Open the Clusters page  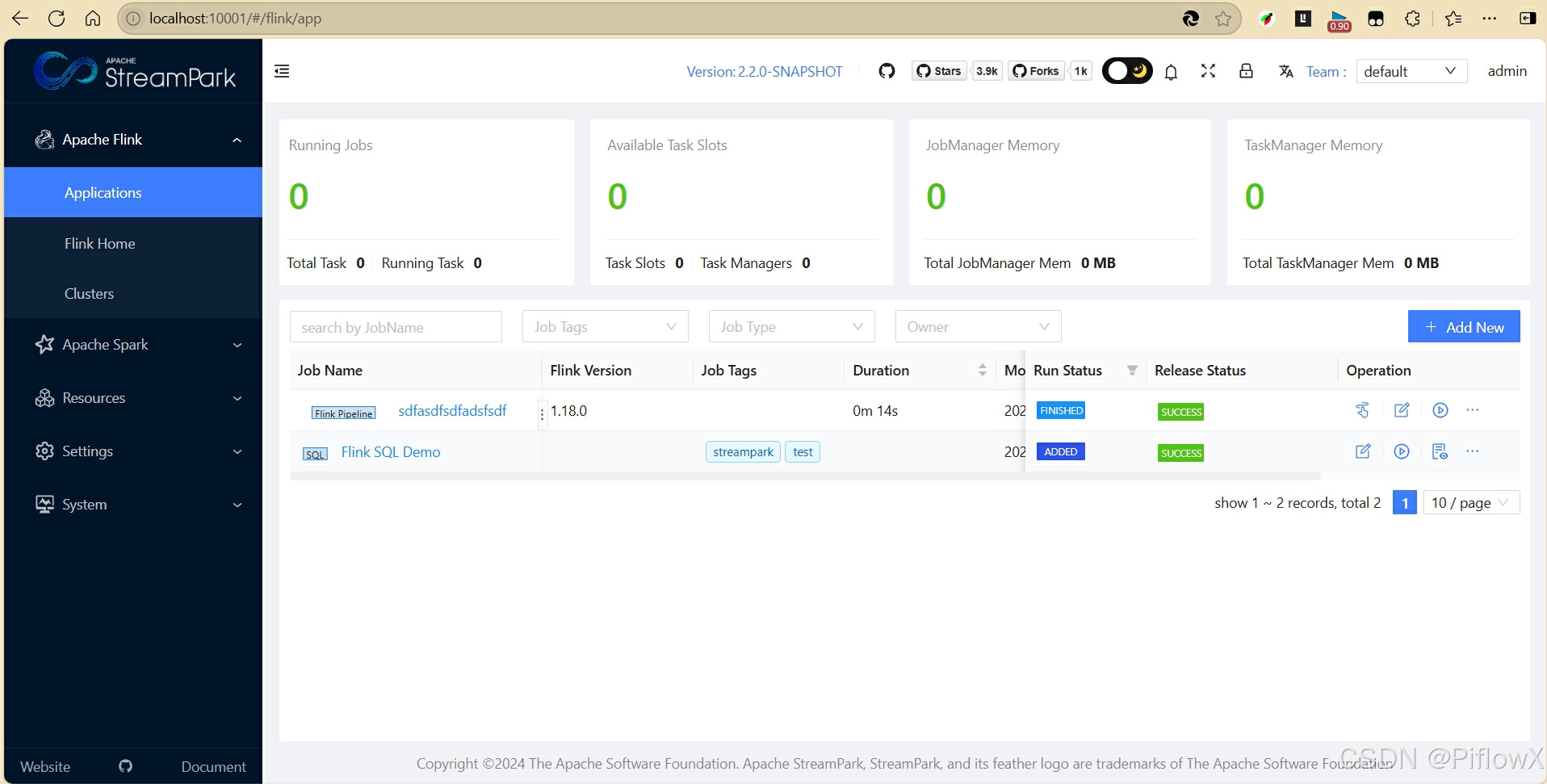[x=133, y=293]
